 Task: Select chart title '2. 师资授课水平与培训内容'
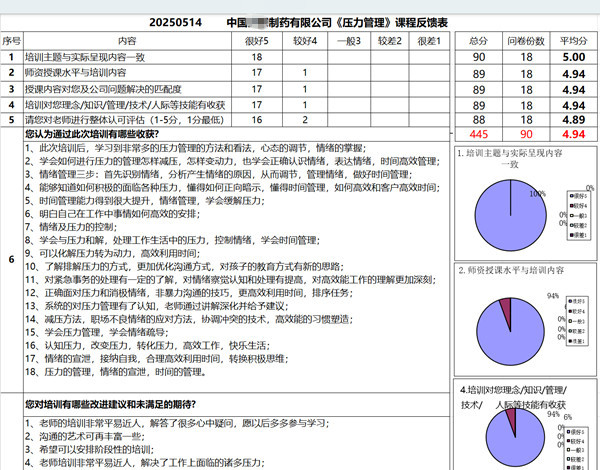click(x=512, y=271)
